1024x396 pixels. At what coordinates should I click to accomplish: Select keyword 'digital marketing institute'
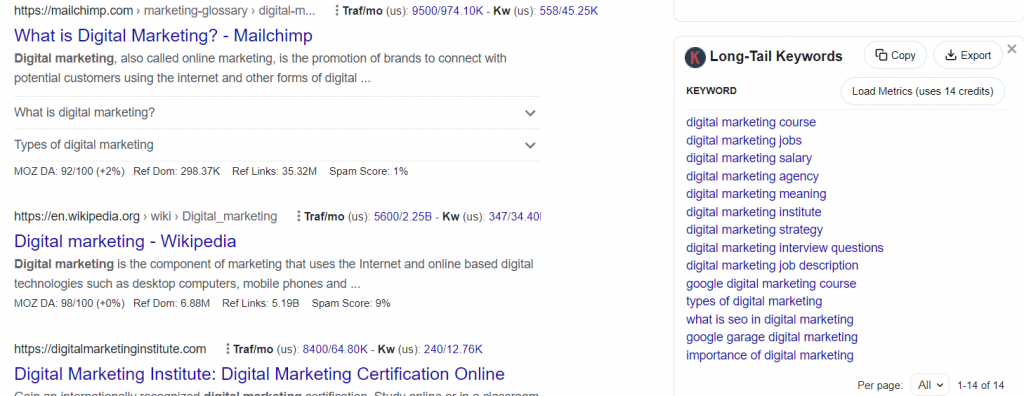(x=754, y=212)
